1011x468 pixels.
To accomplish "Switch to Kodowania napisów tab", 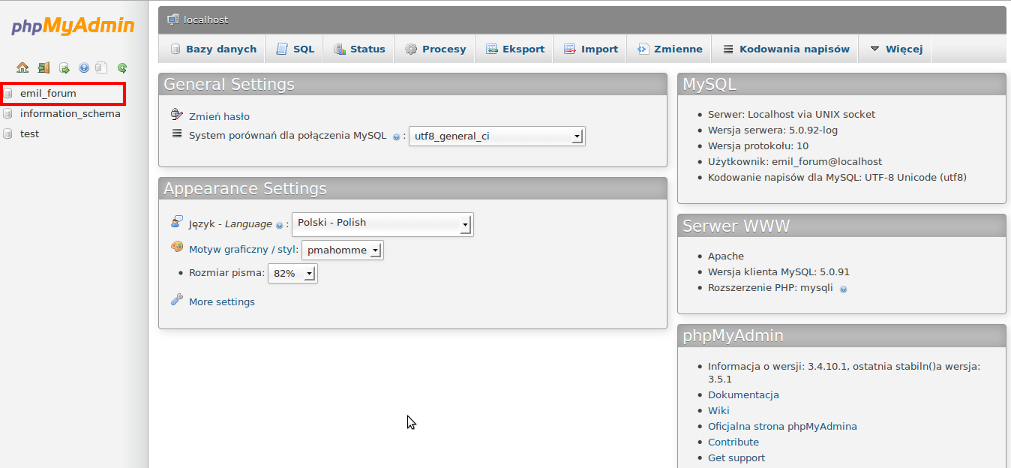I will pyautogui.click(x=786, y=49).
